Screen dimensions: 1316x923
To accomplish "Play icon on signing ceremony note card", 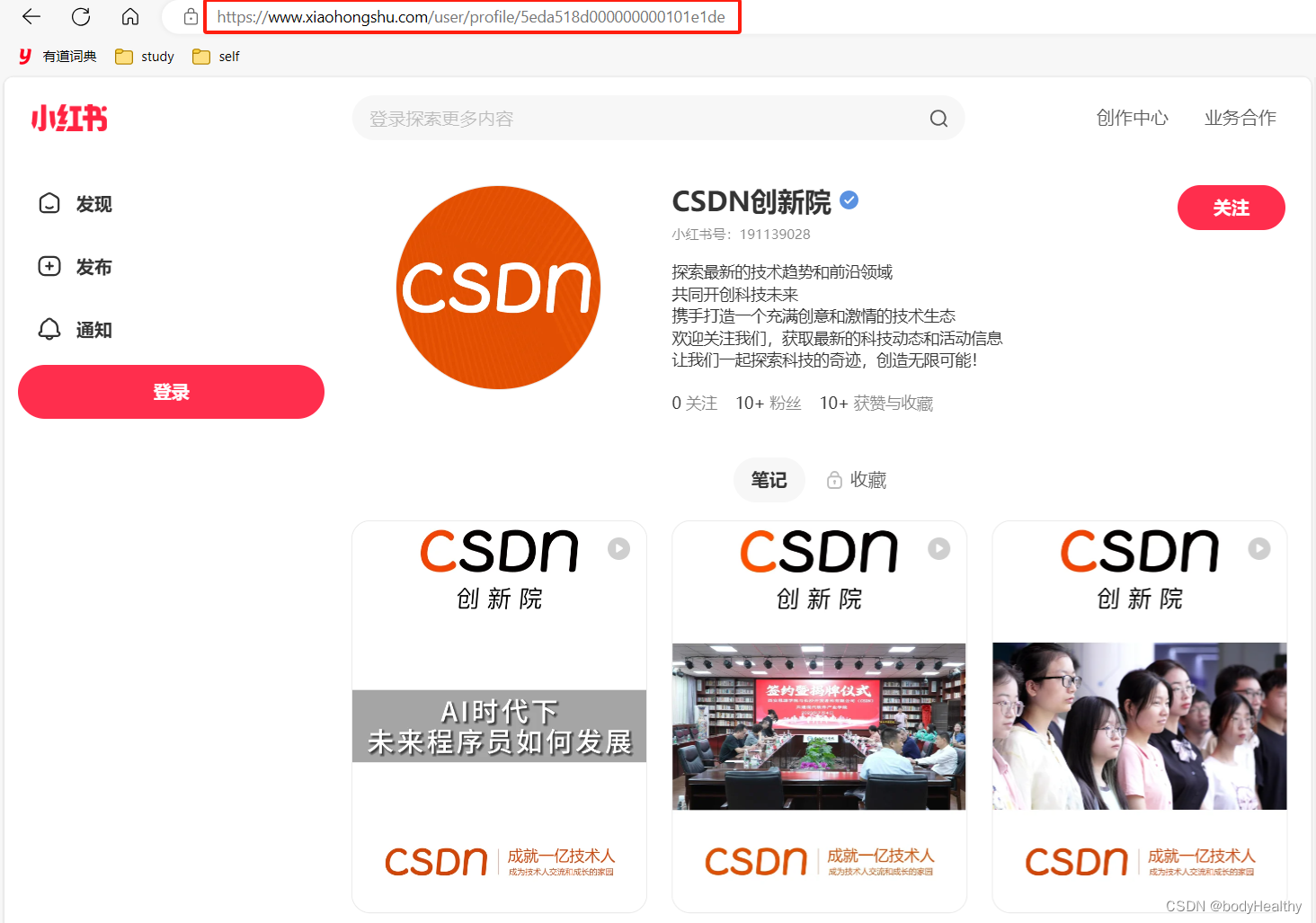I will 938,548.
